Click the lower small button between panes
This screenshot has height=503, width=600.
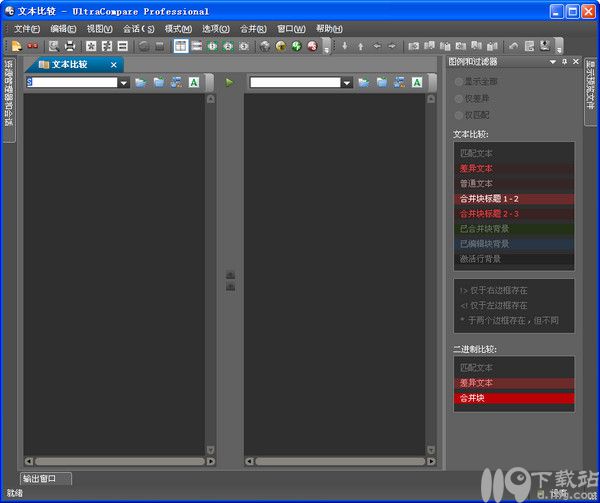(x=230, y=286)
